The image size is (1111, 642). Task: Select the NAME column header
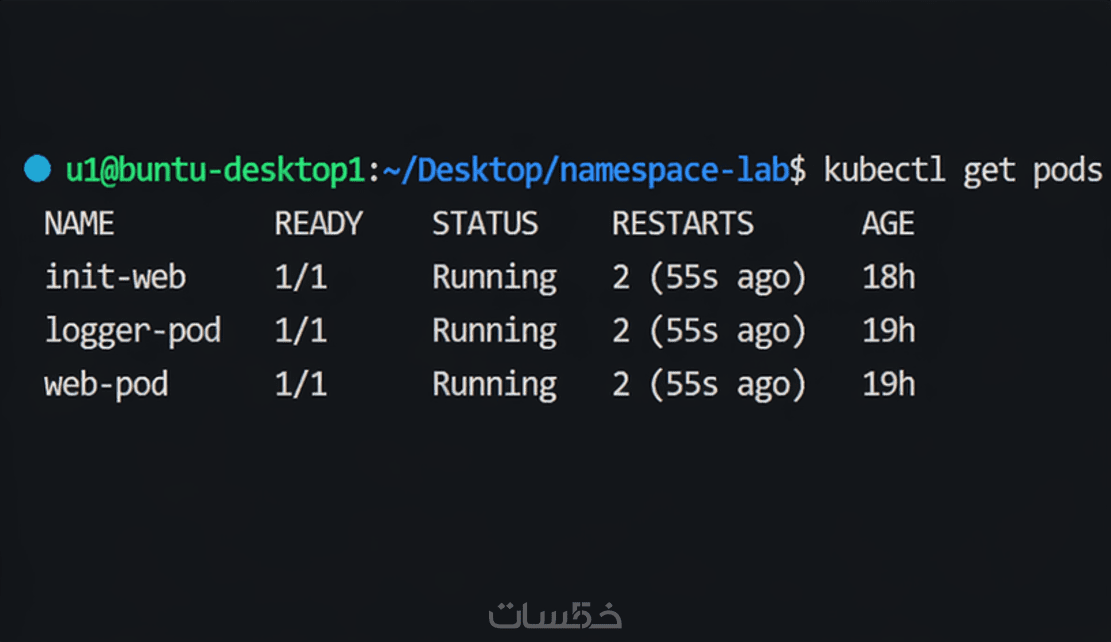[x=79, y=223]
